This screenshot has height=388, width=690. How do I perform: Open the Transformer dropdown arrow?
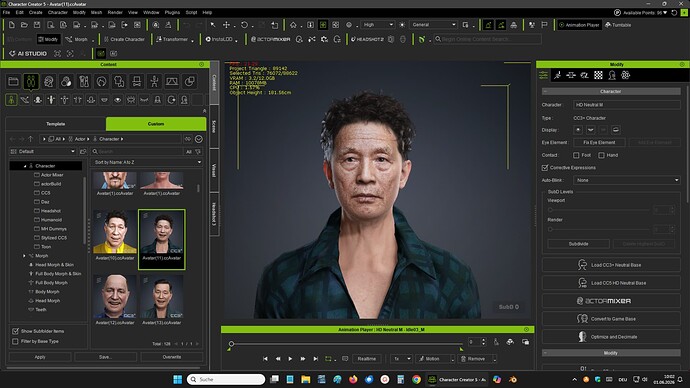tap(193, 40)
